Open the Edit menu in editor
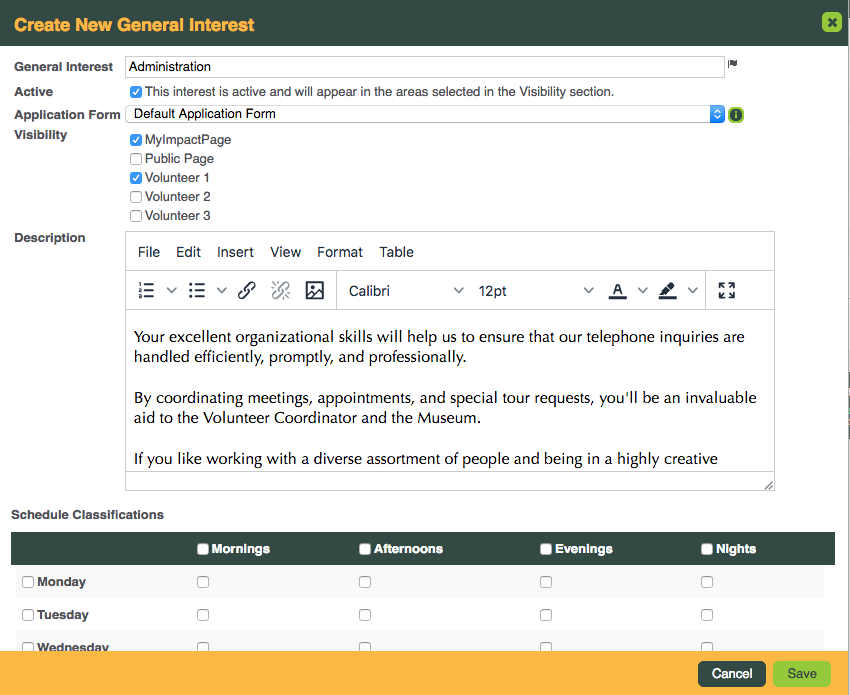 [188, 252]
